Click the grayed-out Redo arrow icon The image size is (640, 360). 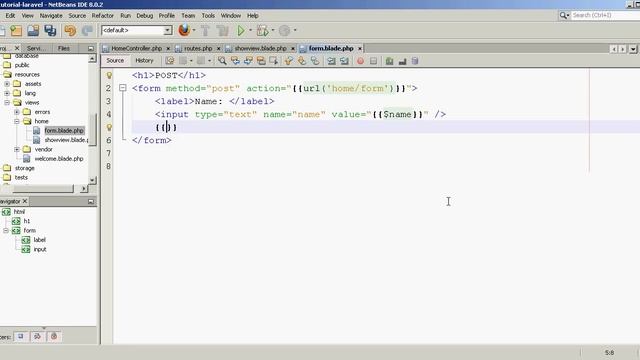point(87,31)
